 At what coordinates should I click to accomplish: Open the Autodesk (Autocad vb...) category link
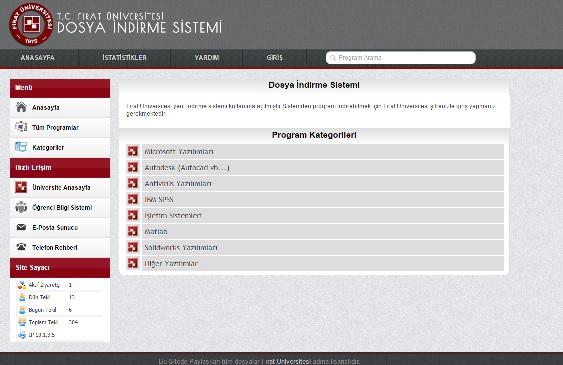coord(187,168)
